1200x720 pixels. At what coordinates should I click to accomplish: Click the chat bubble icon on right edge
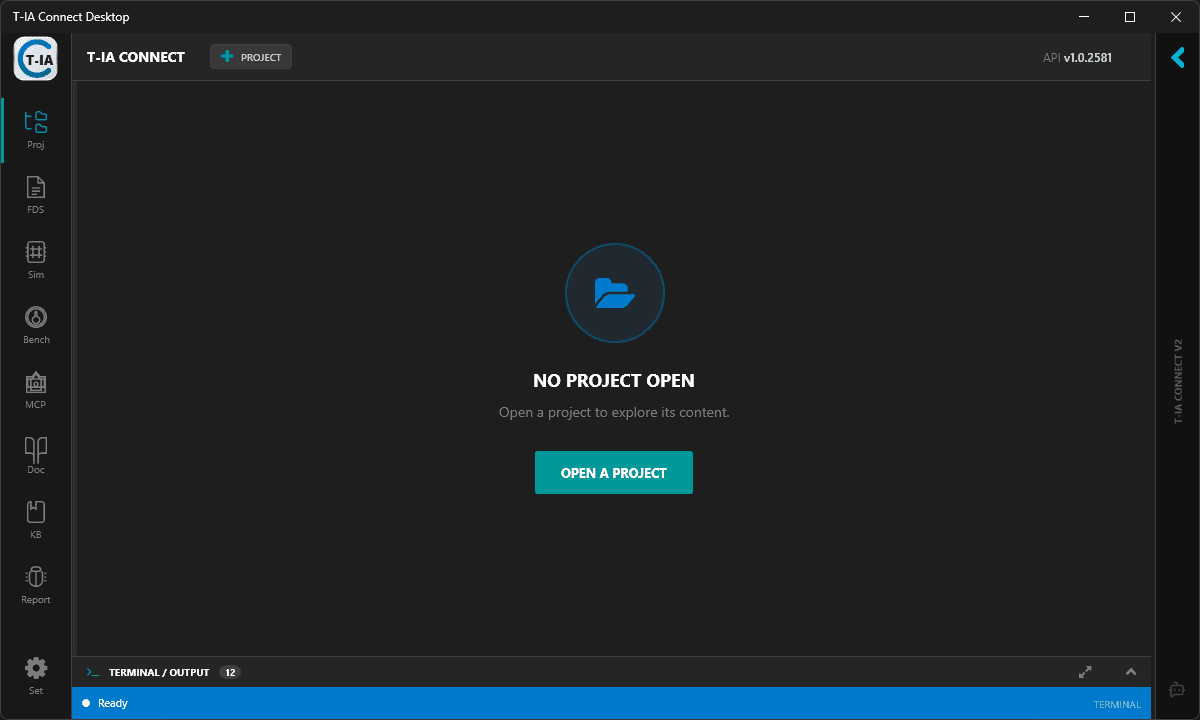tap(1177, 689)
